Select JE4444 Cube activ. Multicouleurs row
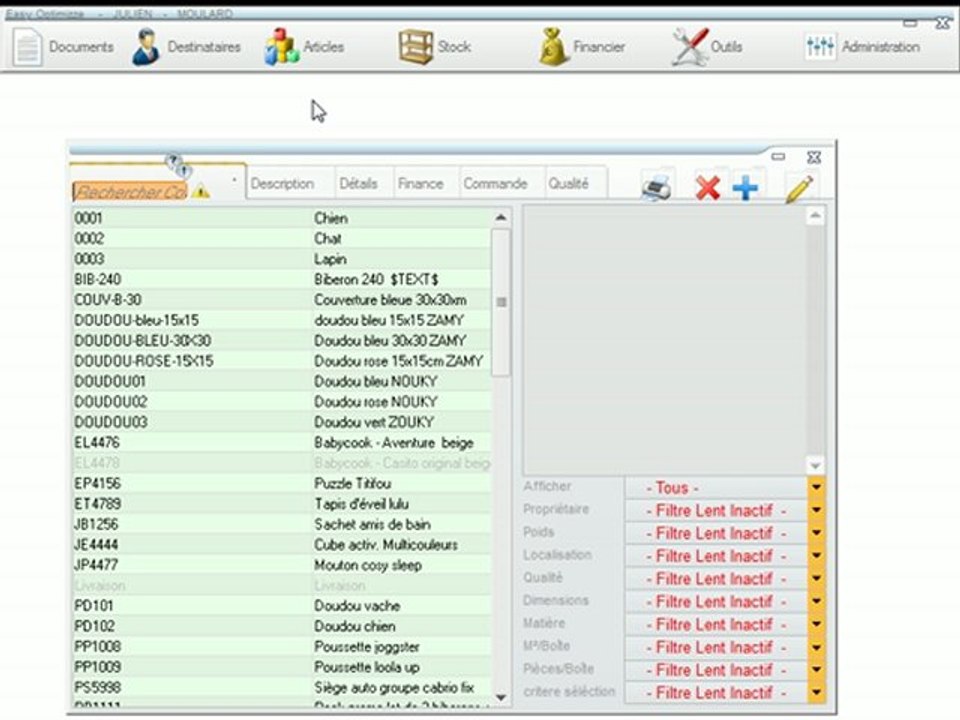The height and width of the screenshot is (720, 960). [x=282, y=544]
